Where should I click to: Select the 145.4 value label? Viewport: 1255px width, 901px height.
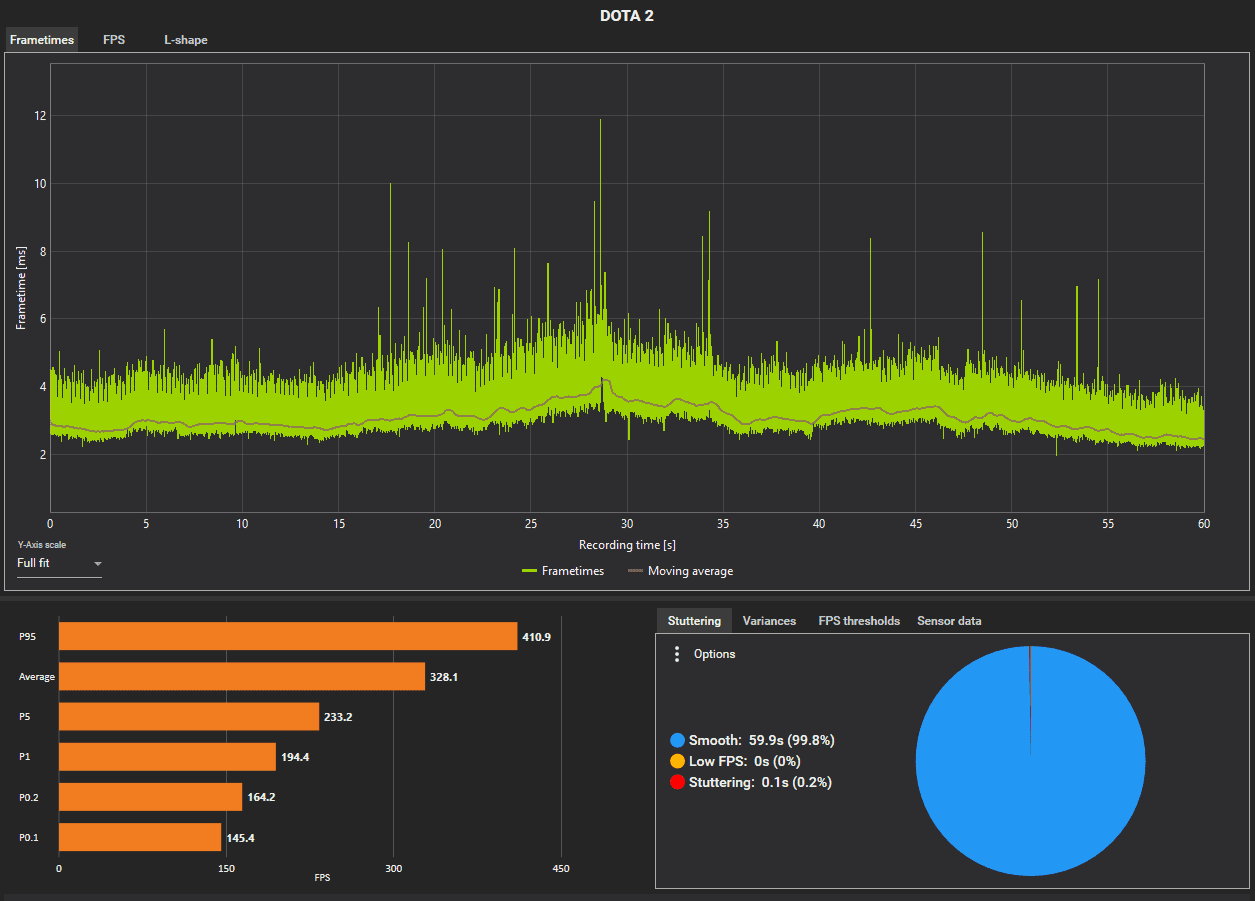click(240, 837)
